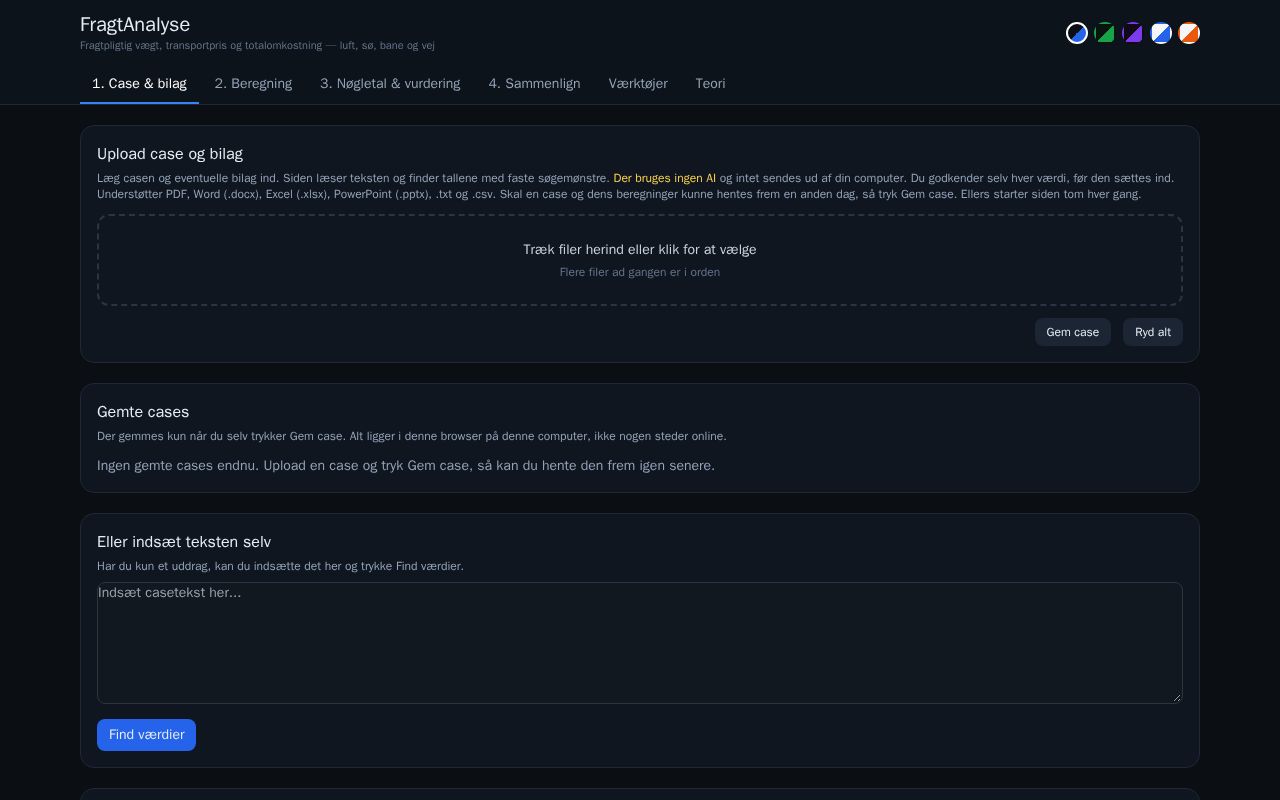The height and width of the screenshot is (800, 1280).
Task: Switch to the Teori tab
Action: click(x=710, y=84)
